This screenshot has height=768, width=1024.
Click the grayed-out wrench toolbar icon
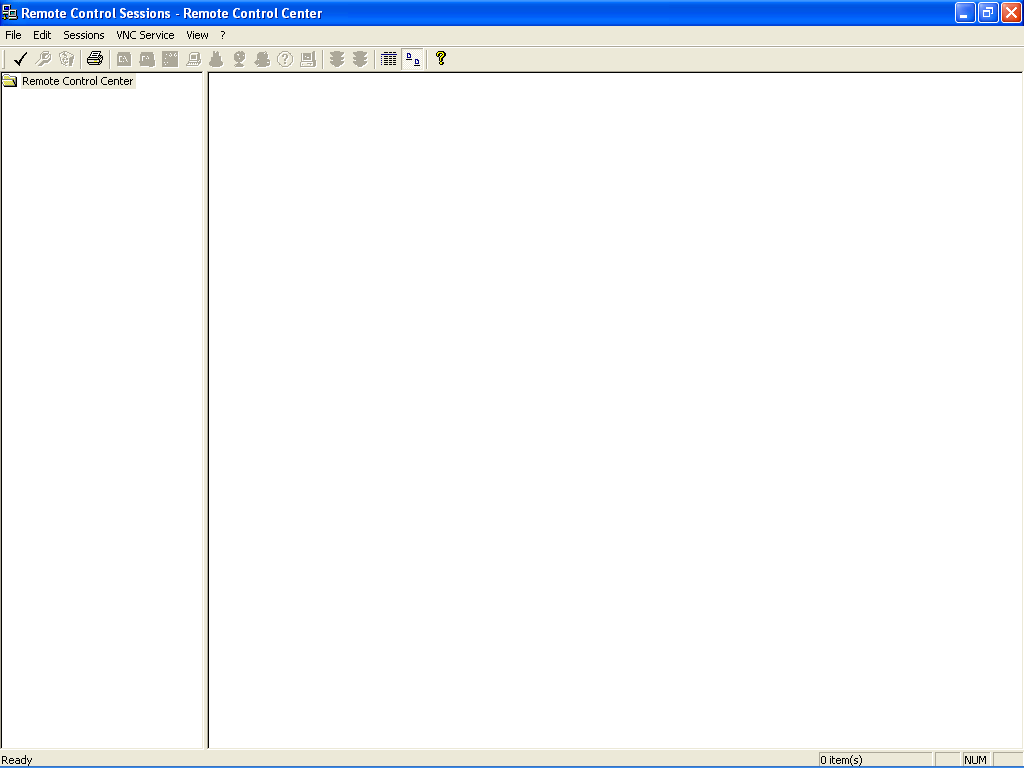coord(43,59)
